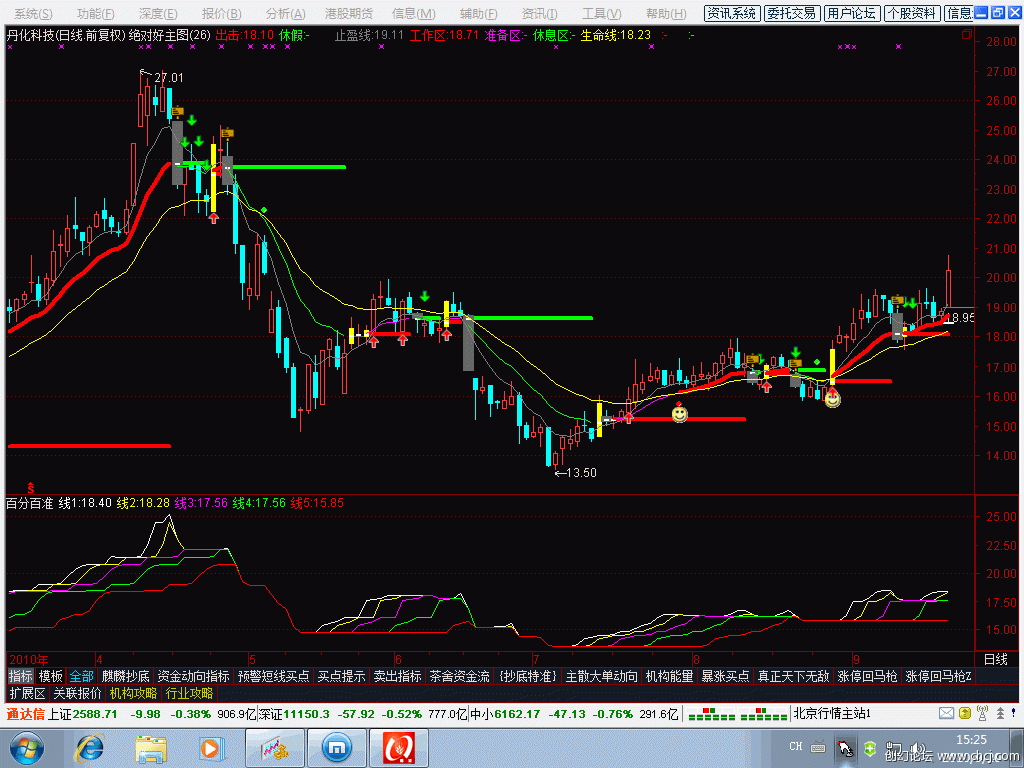Choose the 机构能量 indicator
Screen dimensions: 1024x768
pos(669,676)
